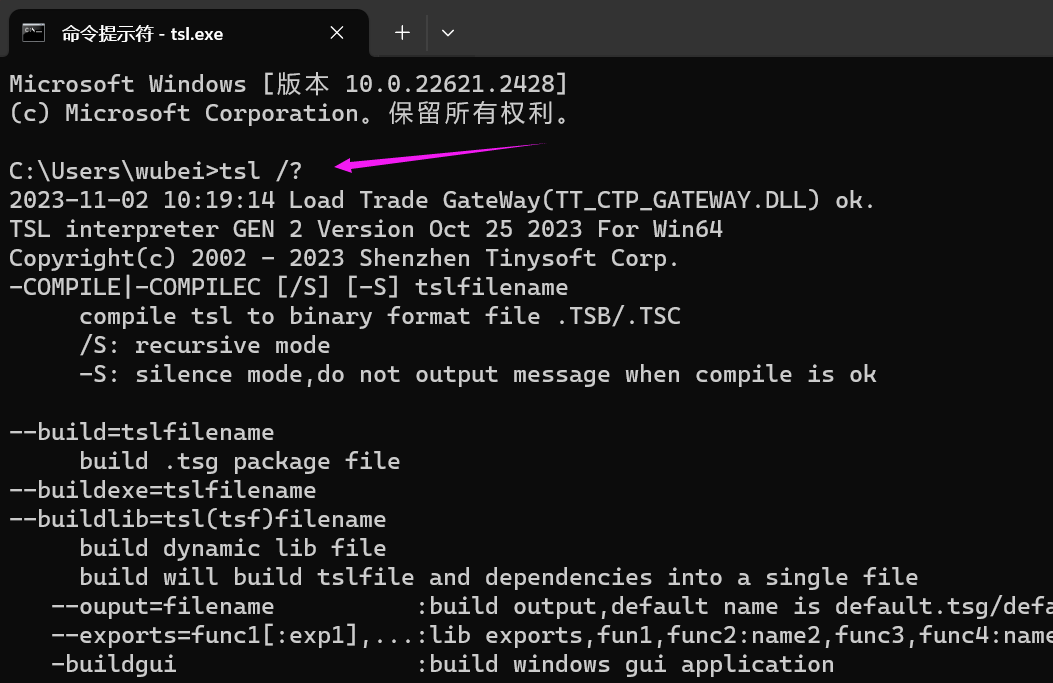Image resolution: width=1053 pixels, height=683 pixels.
Task: Click the --buildexe=tslfilename option
Action: coord(162,490)
